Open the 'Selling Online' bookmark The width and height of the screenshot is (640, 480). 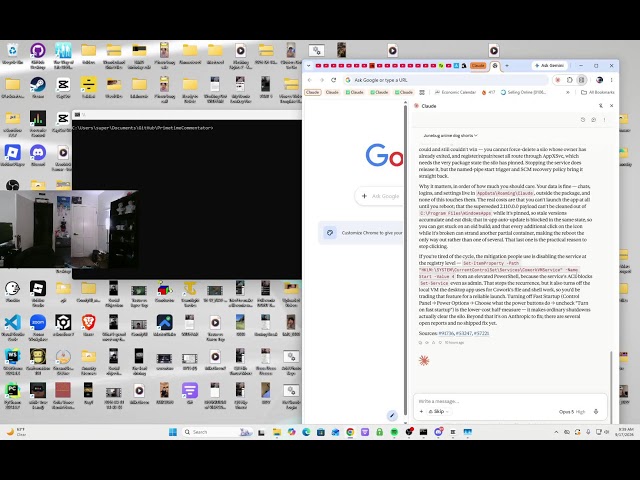click(x=523, y=92)
